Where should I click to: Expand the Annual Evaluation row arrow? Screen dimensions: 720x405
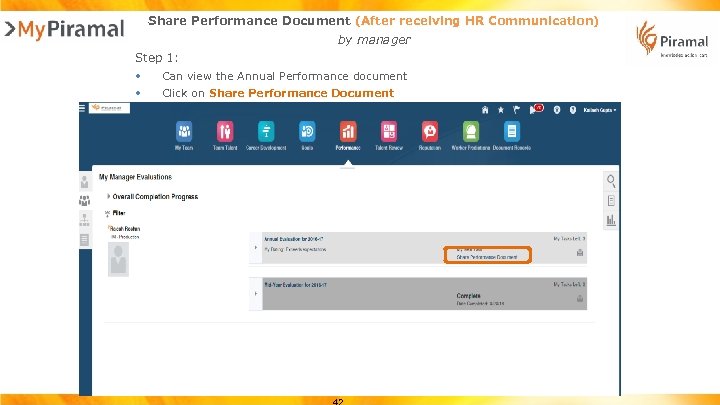click(256, 248)
